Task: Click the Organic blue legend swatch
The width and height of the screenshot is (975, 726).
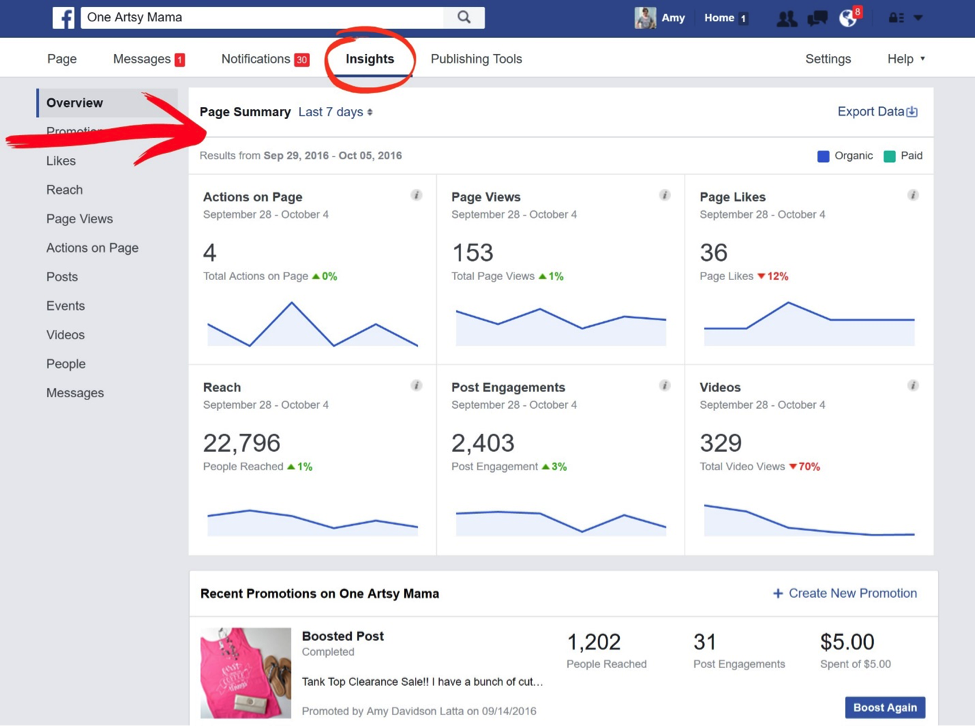Action: click(823, 156)
